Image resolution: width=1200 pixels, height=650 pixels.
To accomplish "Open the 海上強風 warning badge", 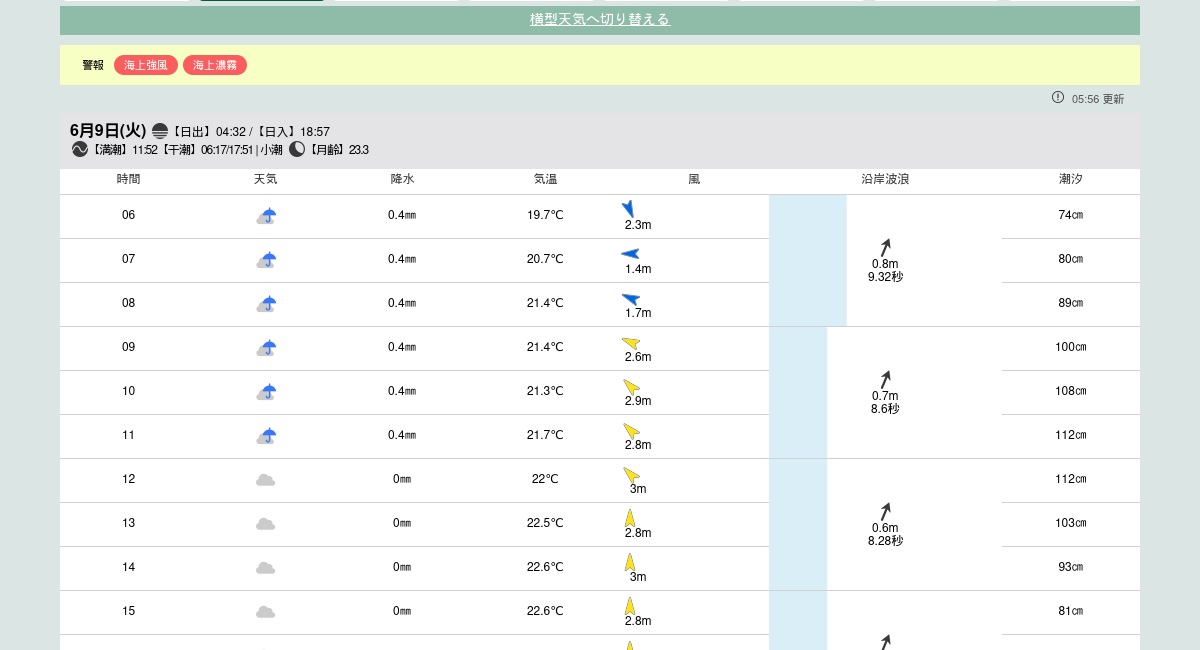I will click(x=146, y=65).
